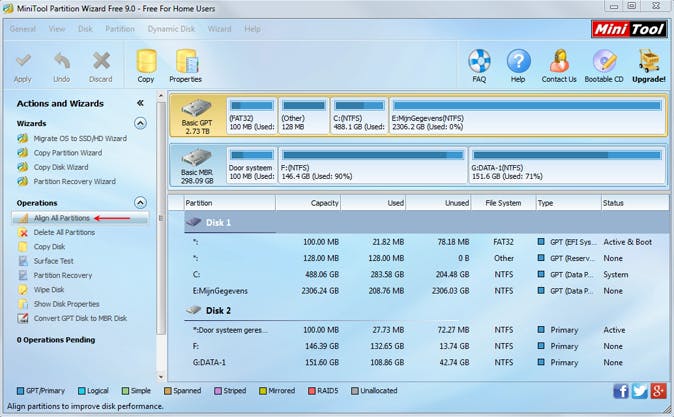Open the Dynamic Disk menu

171,29
